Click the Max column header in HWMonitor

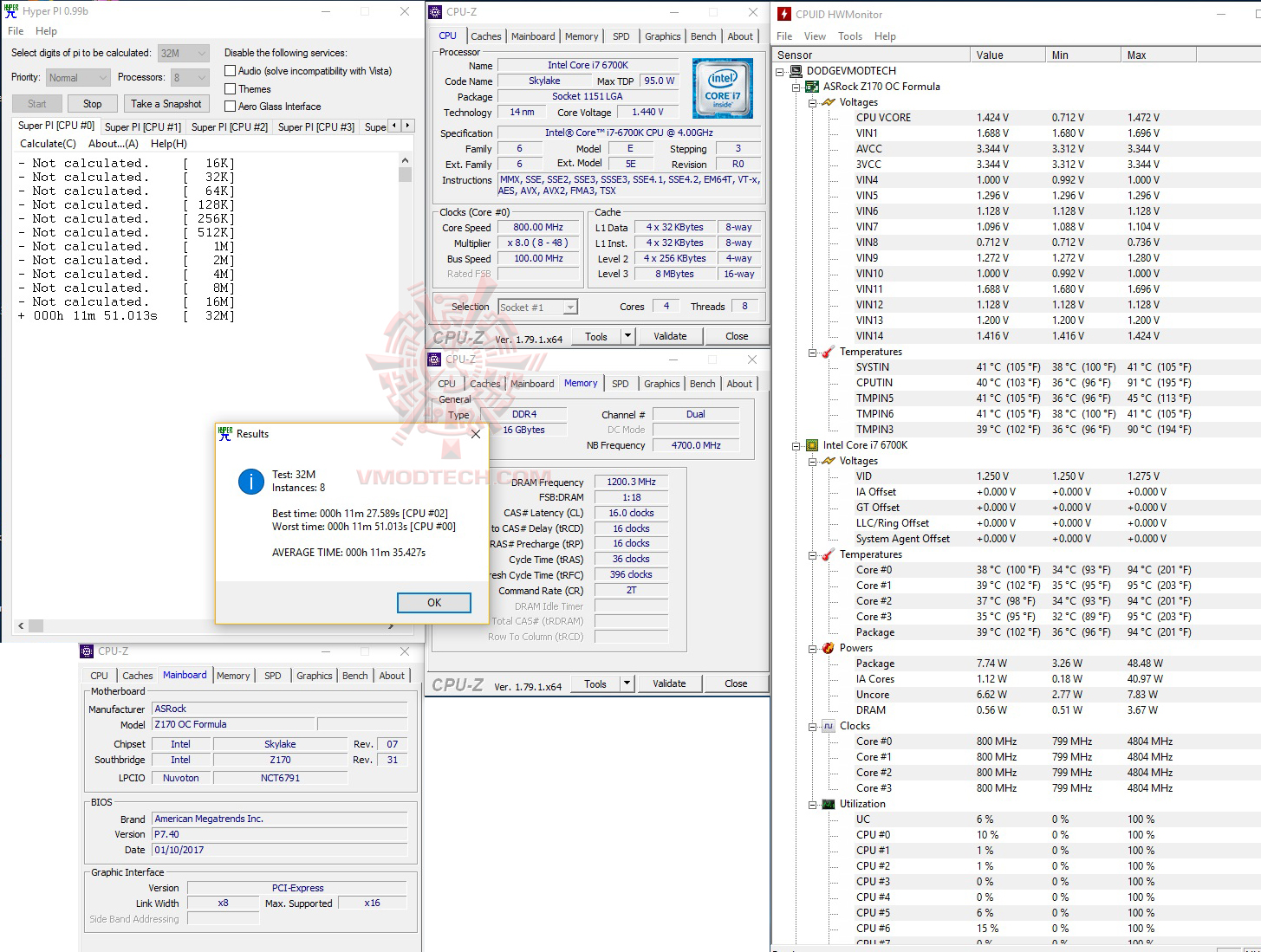pos(1159,55)
